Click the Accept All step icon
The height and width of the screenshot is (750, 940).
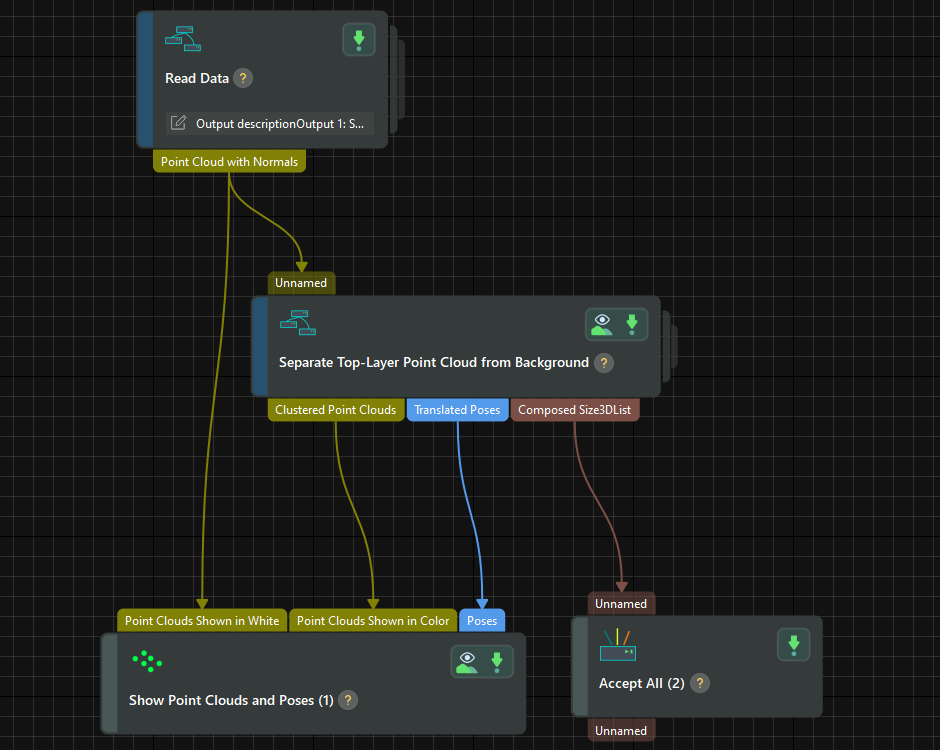click(x=617, y=645)
